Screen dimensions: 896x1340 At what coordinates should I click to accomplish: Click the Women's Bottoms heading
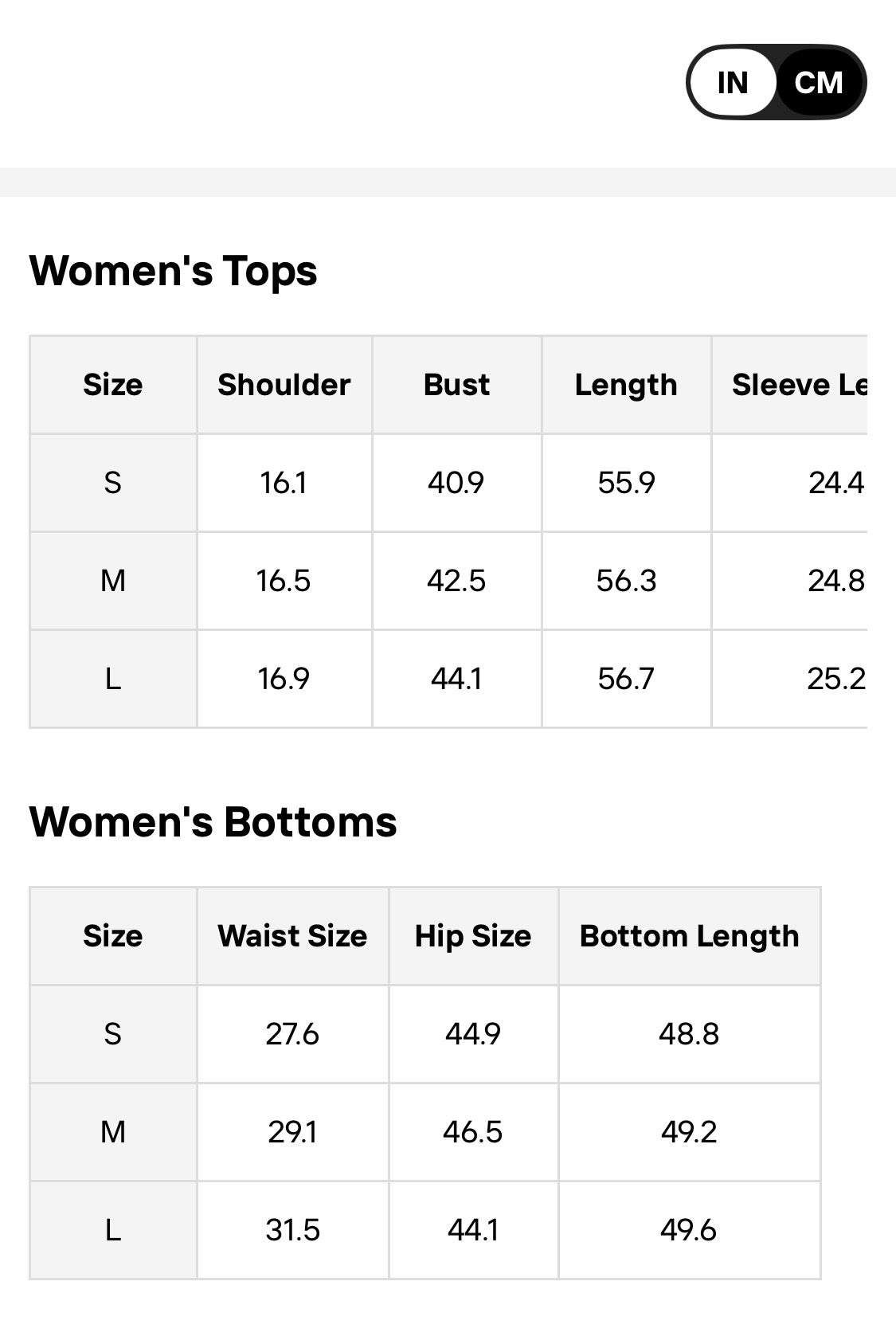click(213, 821)
